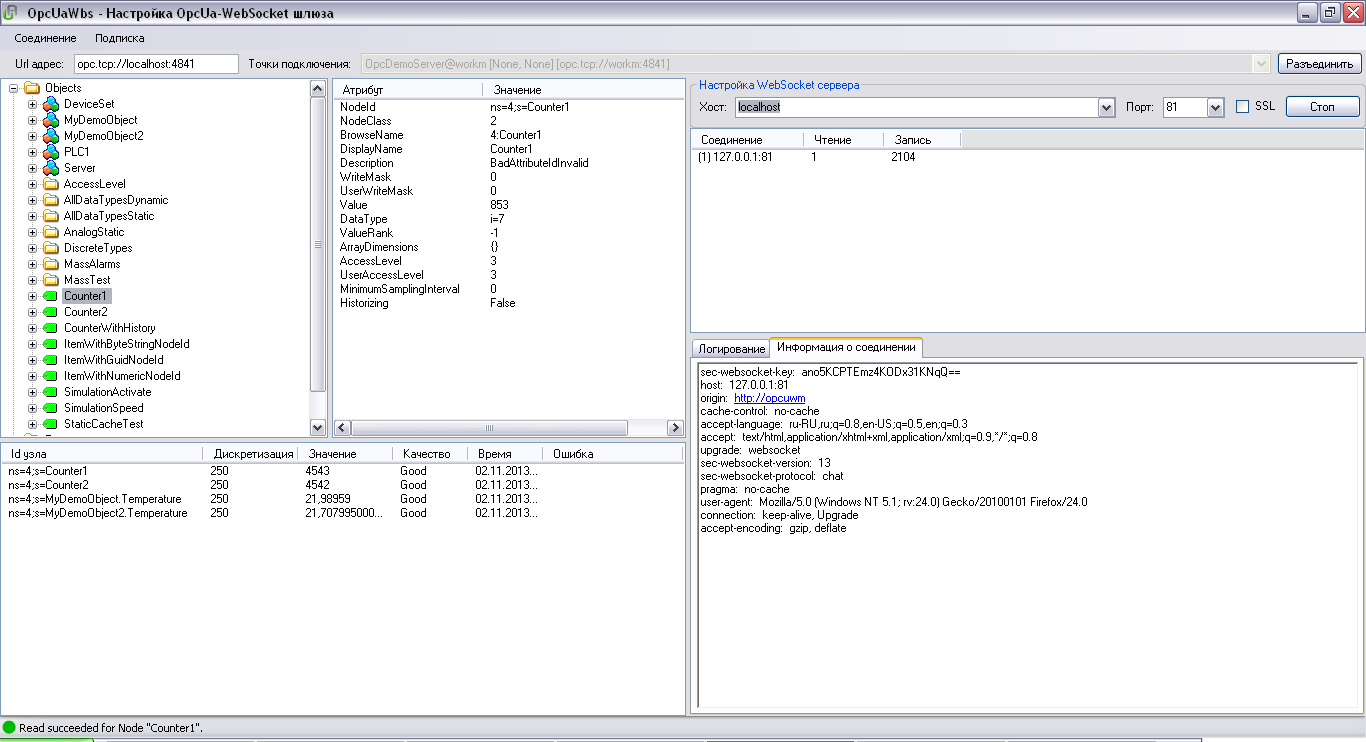This screenshot has width=1366, height=742.
Task: Open the Соединение menu
Action: [45, 38]
